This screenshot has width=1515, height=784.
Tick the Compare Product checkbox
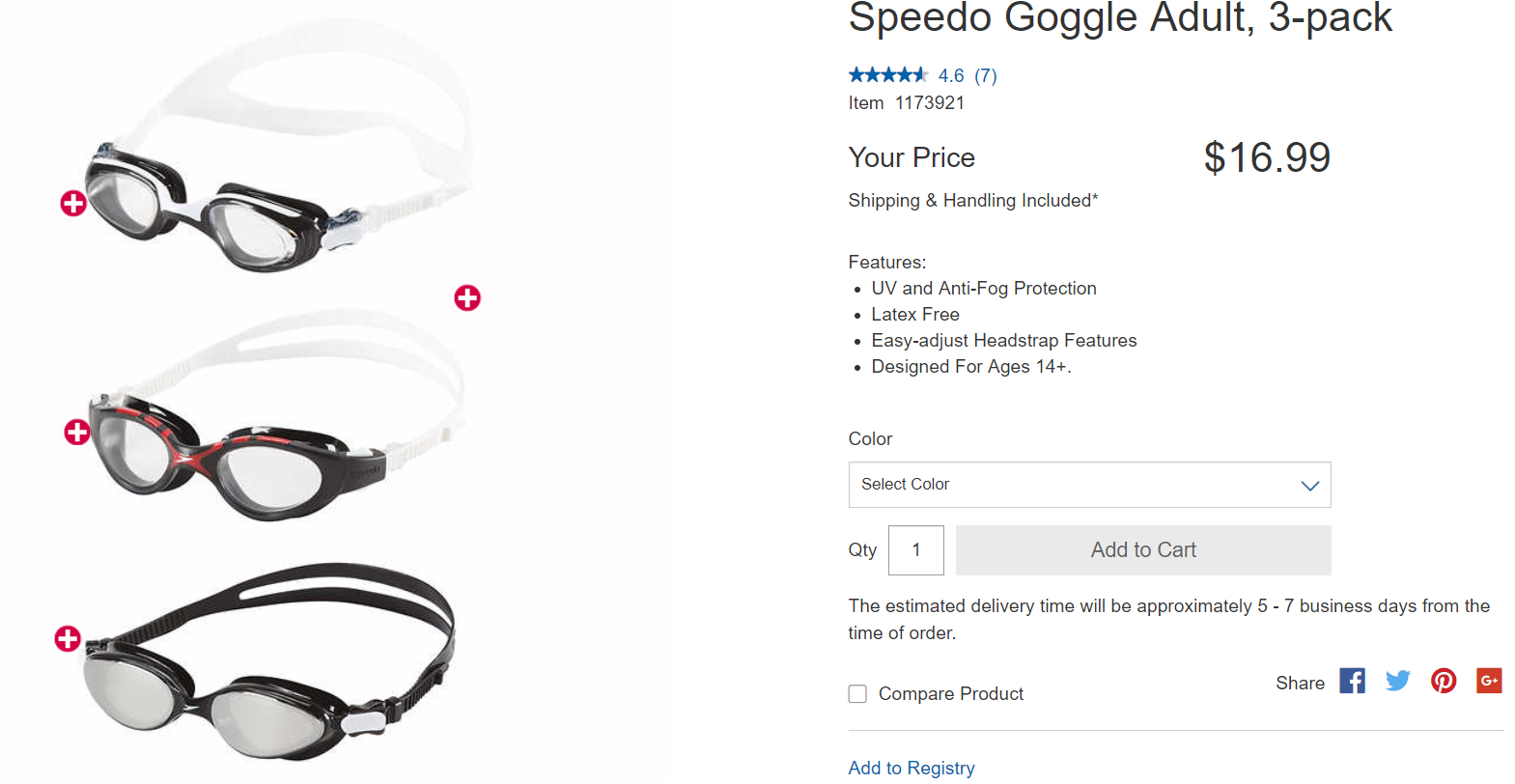tap(857, 694)
